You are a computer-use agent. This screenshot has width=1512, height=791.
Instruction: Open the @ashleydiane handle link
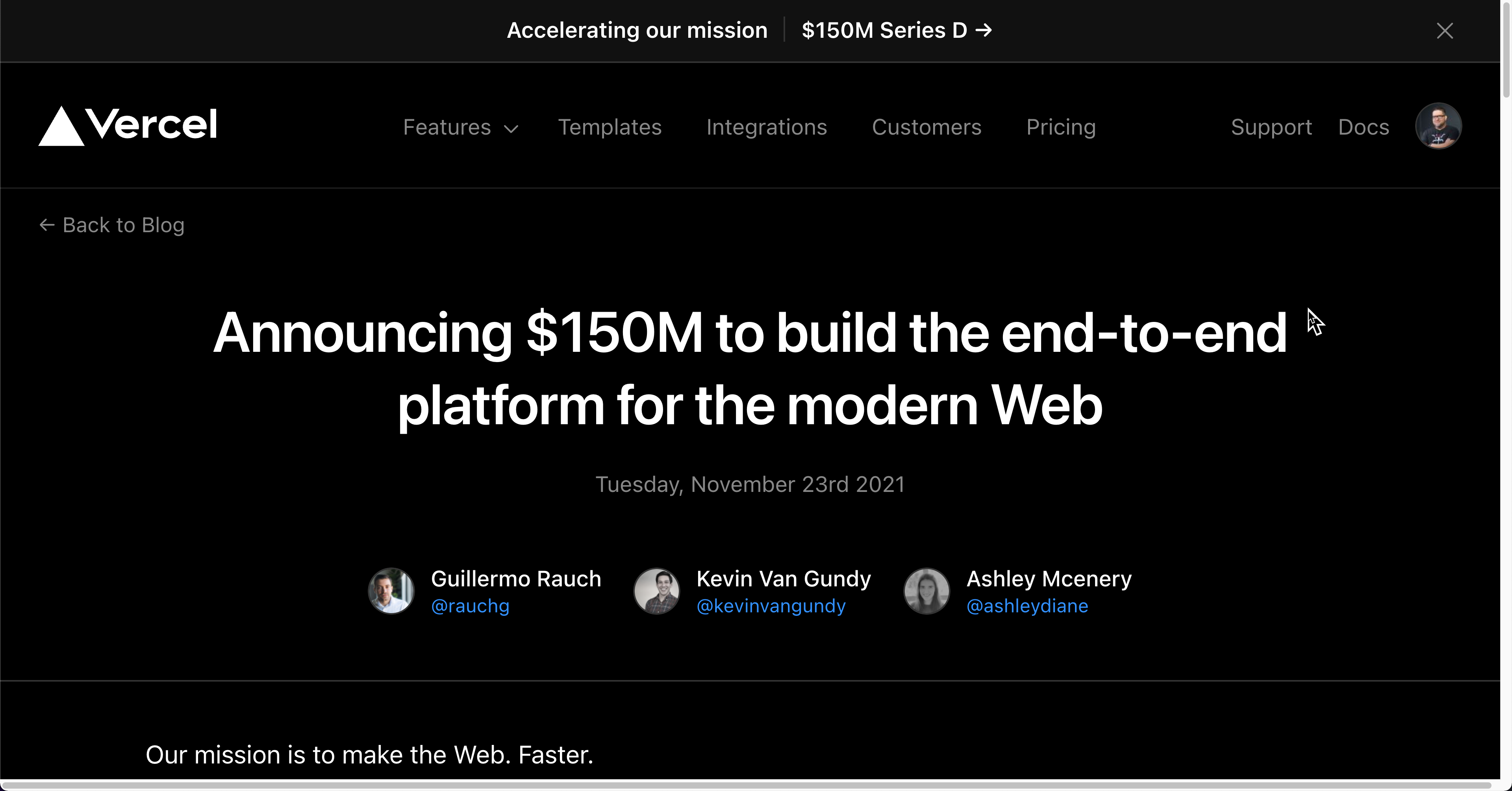coord(1027,606)
